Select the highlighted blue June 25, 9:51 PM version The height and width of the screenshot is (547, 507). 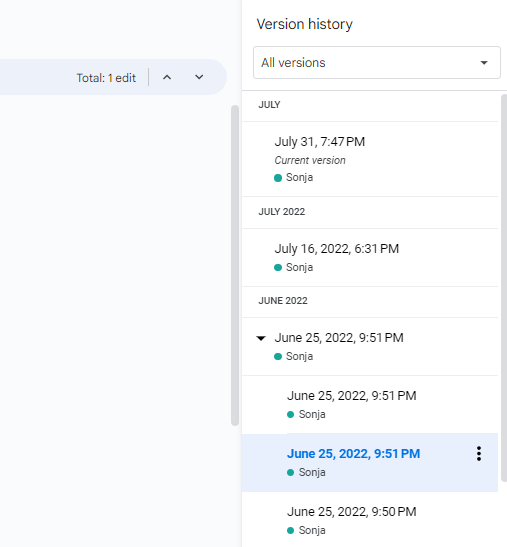point(370,463)
